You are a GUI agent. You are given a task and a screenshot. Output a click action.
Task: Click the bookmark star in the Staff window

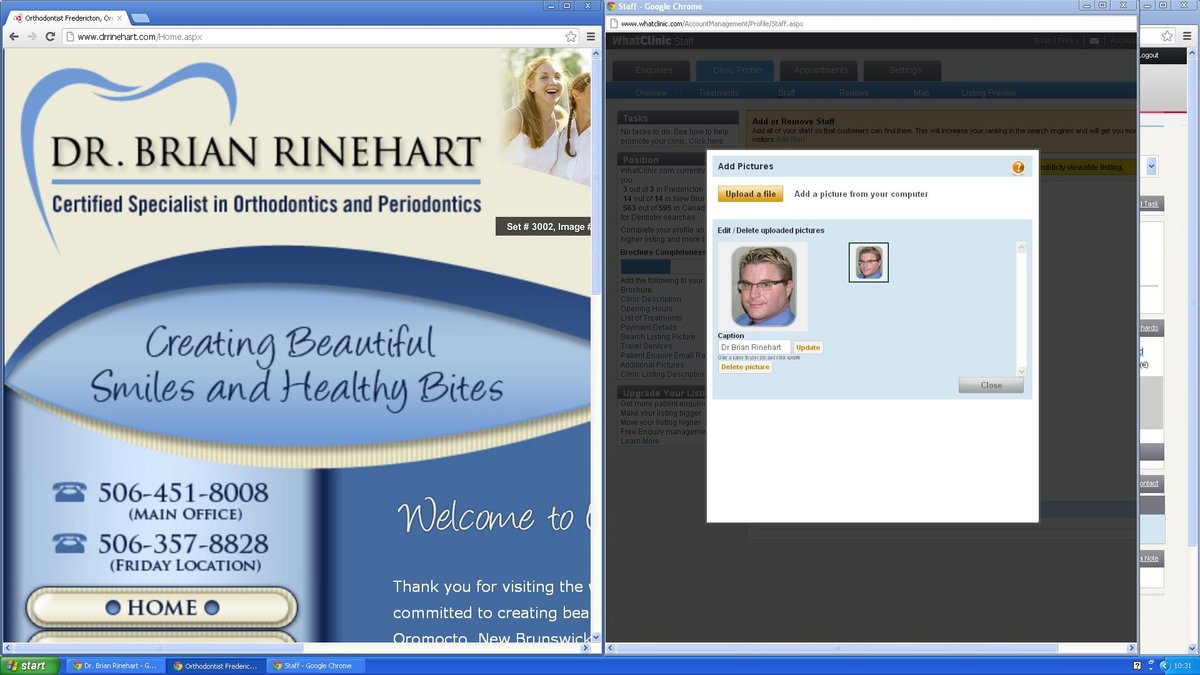[1166, 34]
